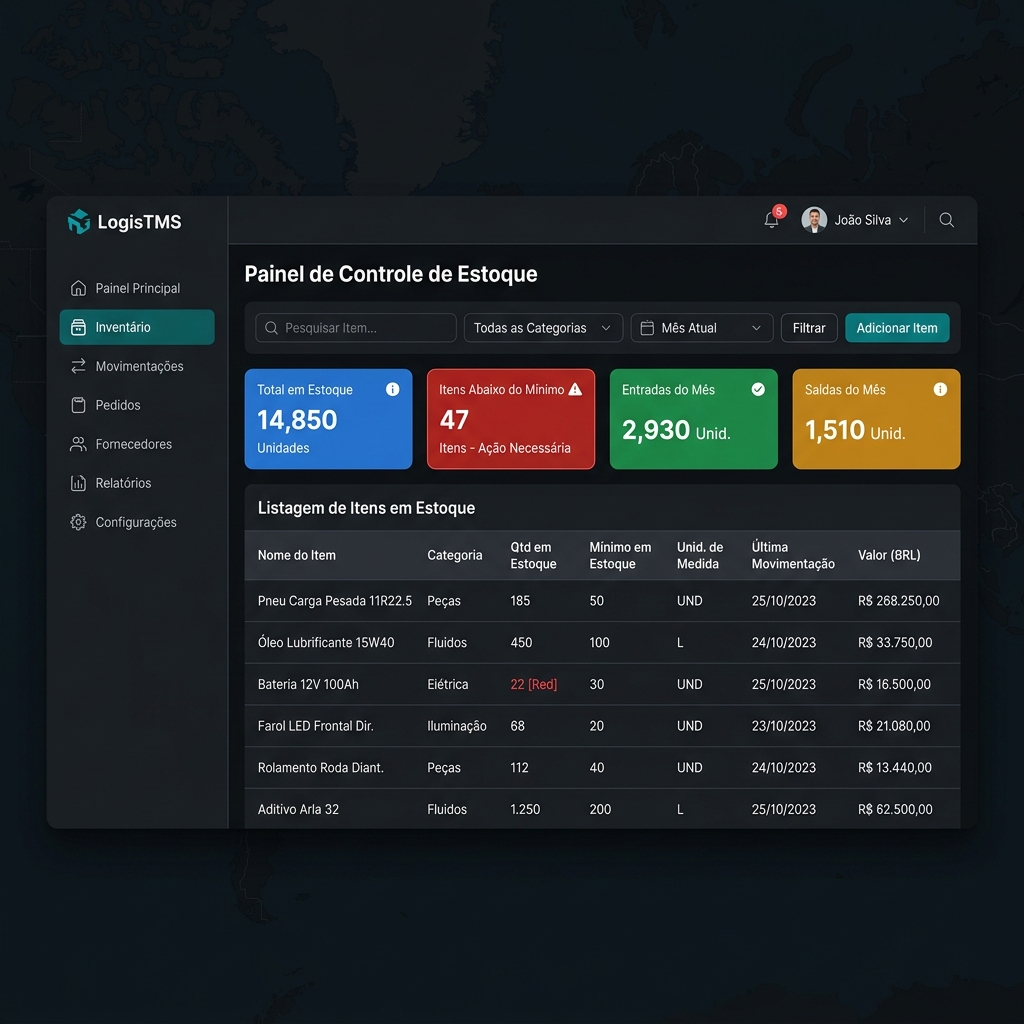Click João Silva's avatar photo

[814, 220]
